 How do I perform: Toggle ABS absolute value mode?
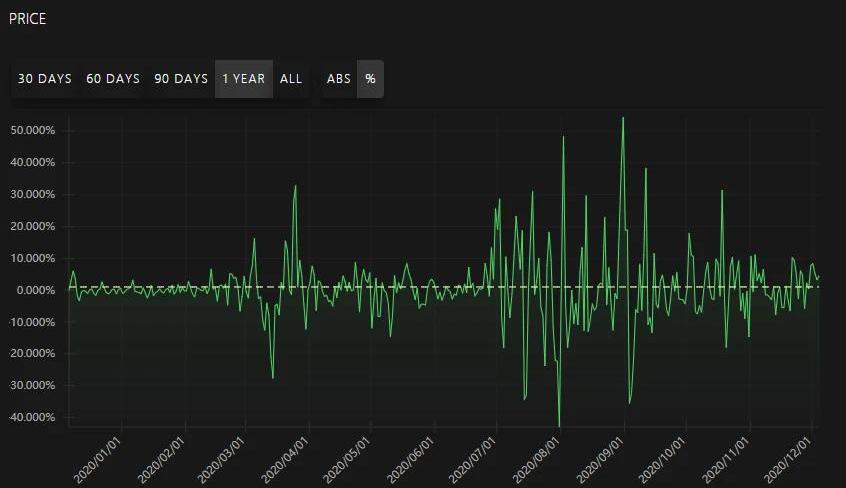(339, 79)
